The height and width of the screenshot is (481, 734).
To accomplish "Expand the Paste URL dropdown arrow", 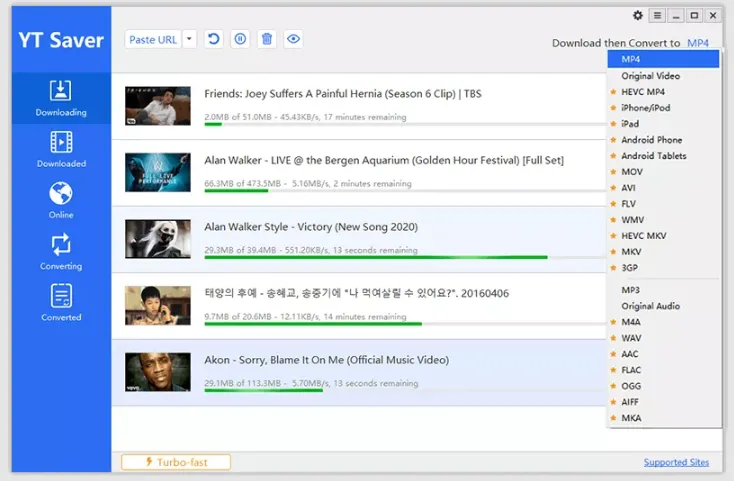I will (x=189, y=39).
